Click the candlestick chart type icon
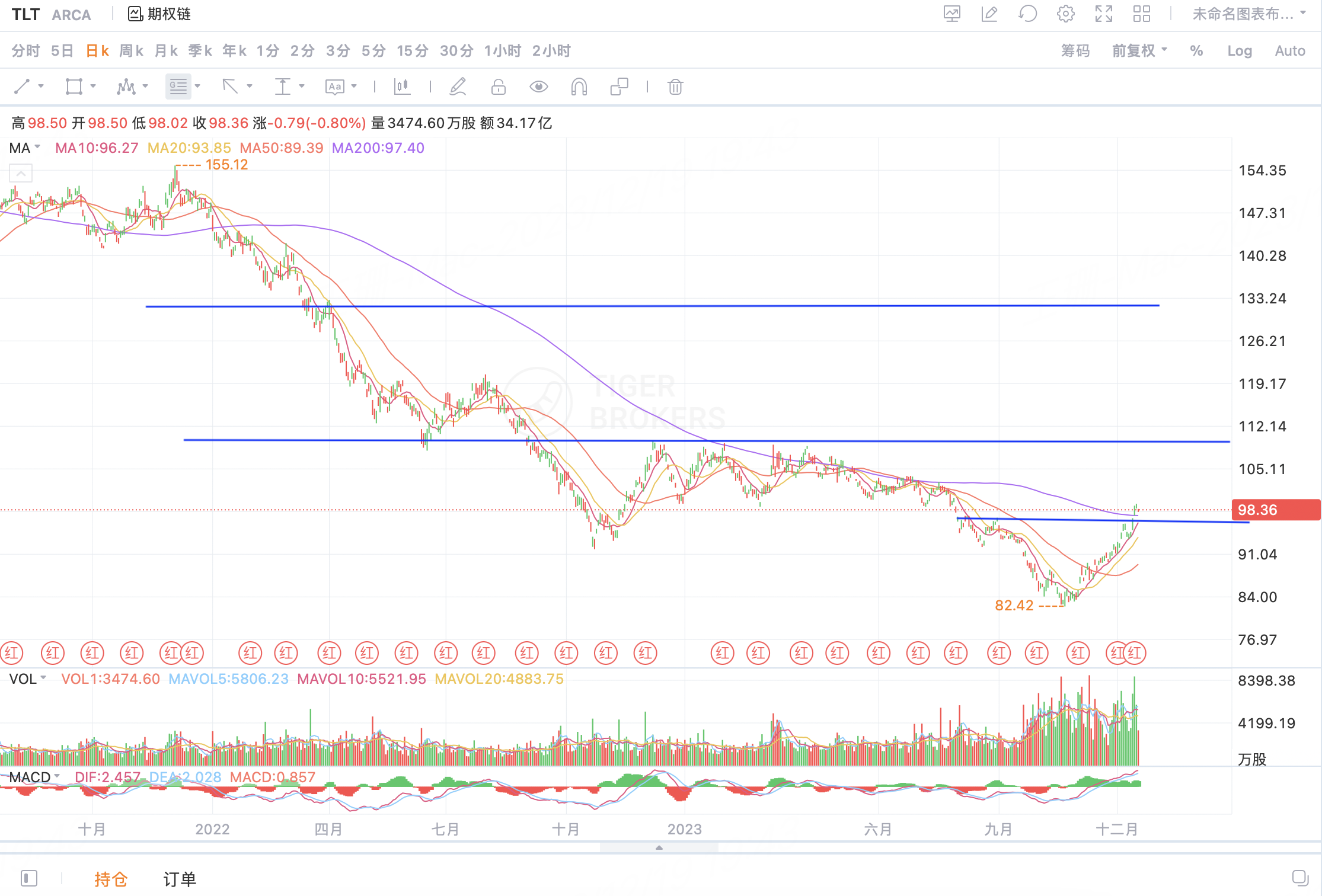The width and height of the screenshot is (1322, 896). tap(402, 87)
